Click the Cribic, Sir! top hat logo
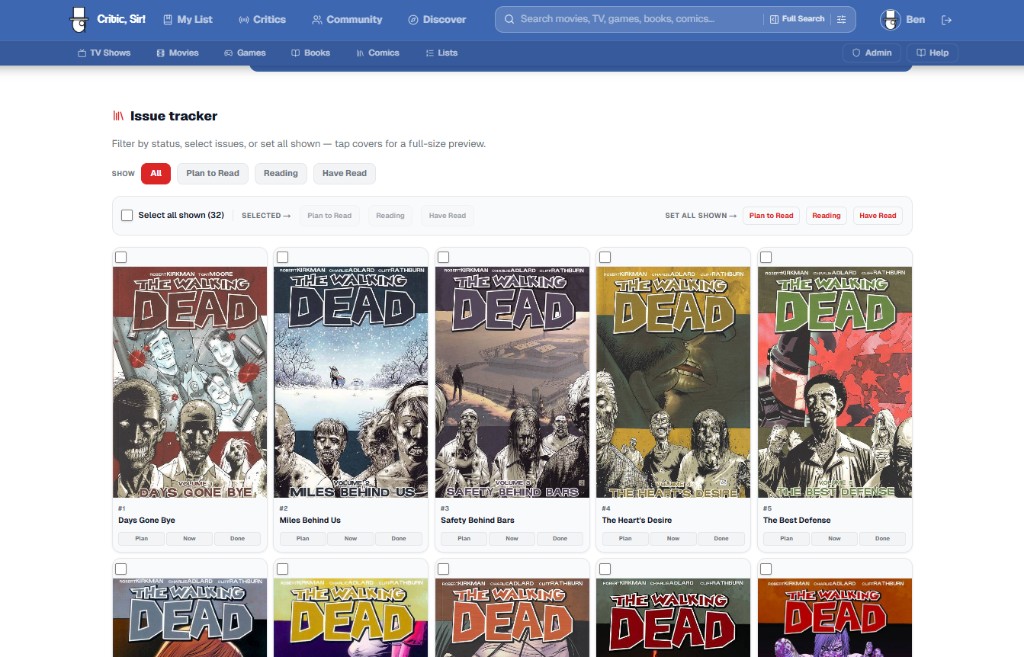The image size is (1024, 657). [x=79, y=19]
